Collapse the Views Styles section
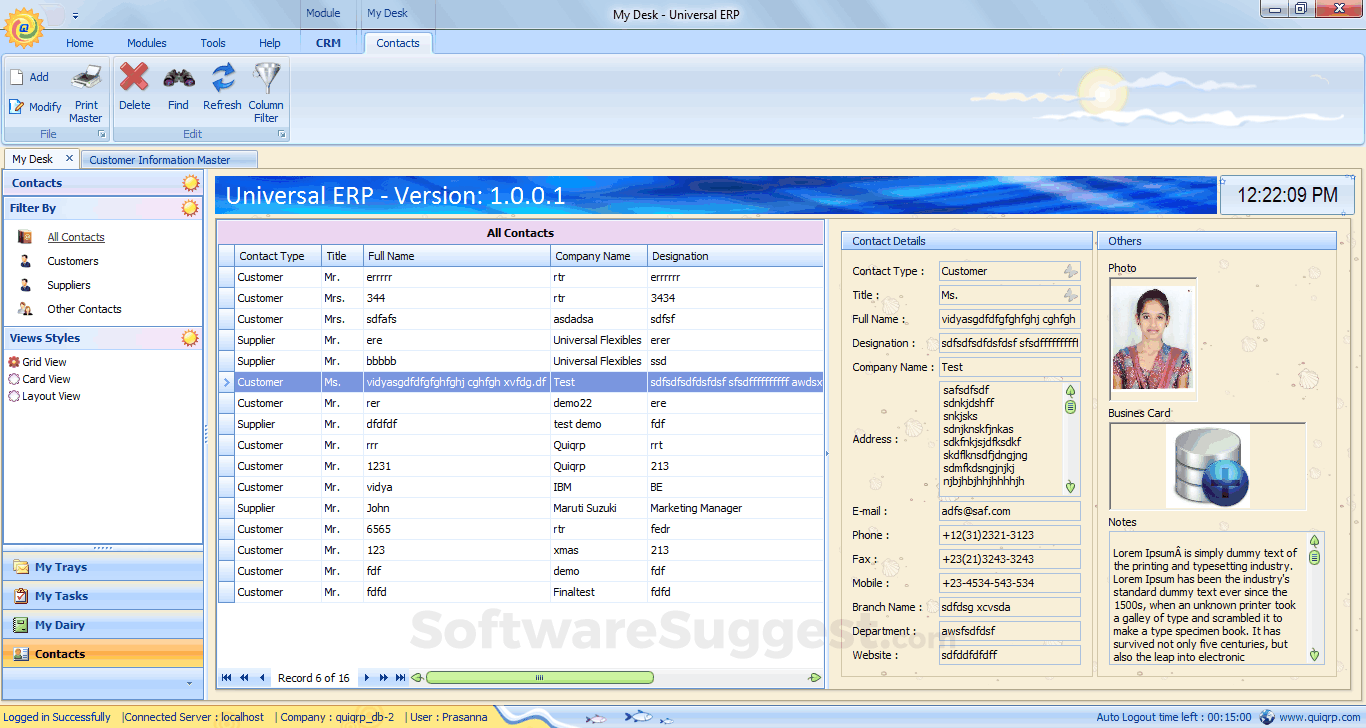Viewport: 1366px width, 728px height. coord(190,338)
